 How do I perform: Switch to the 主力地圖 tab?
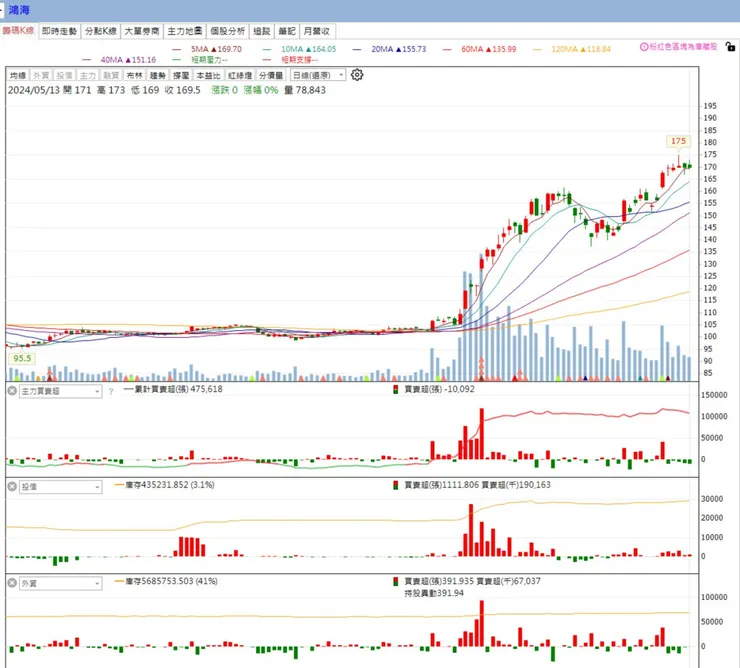(x=185, y=31)
